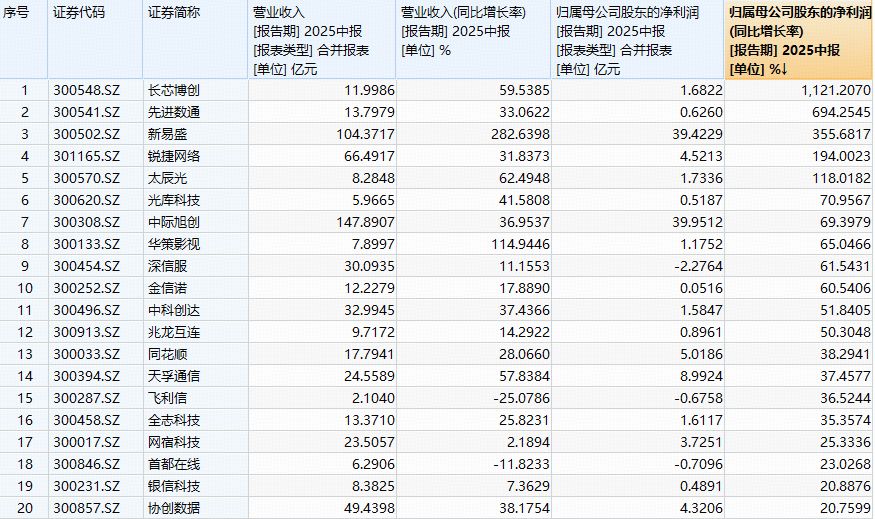The width and height of the screenshot is (875, 519).
Task: Select stock name 首都在线
Action: [174, 464]
